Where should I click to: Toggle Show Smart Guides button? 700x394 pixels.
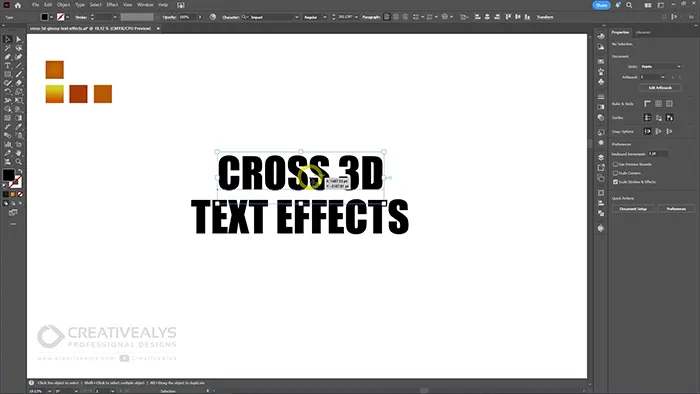click(x=670, y=118)
